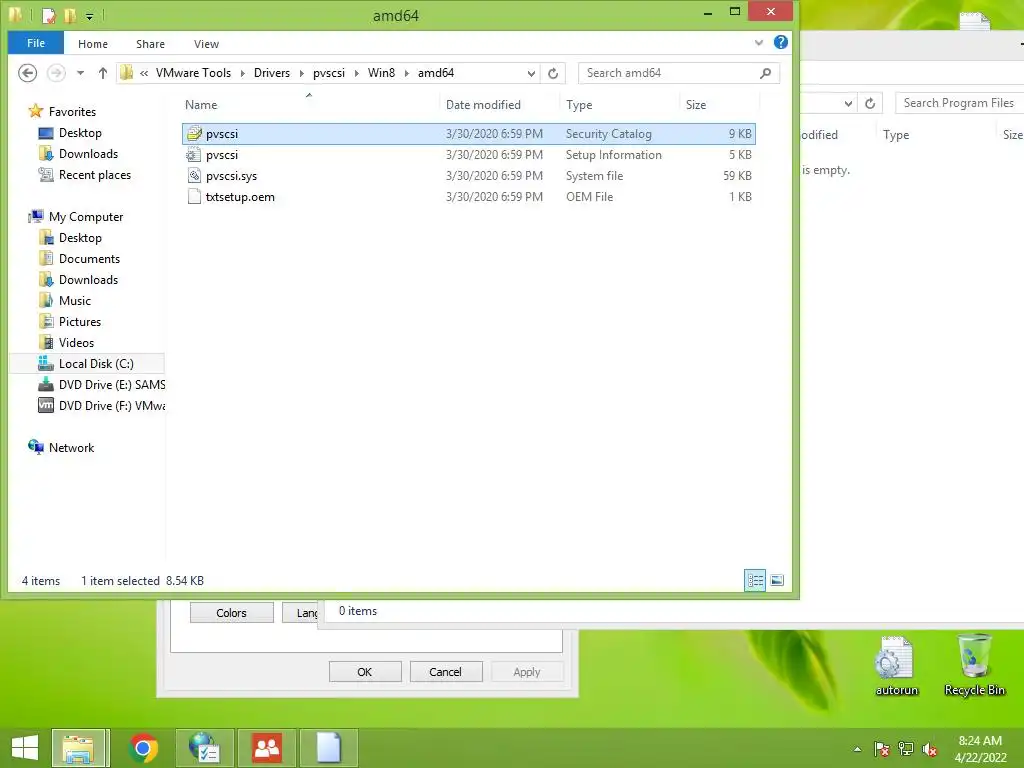The image size is (1024, 768).
Task: Open Explorer help question mark icon
Action: tap(780, 42)
